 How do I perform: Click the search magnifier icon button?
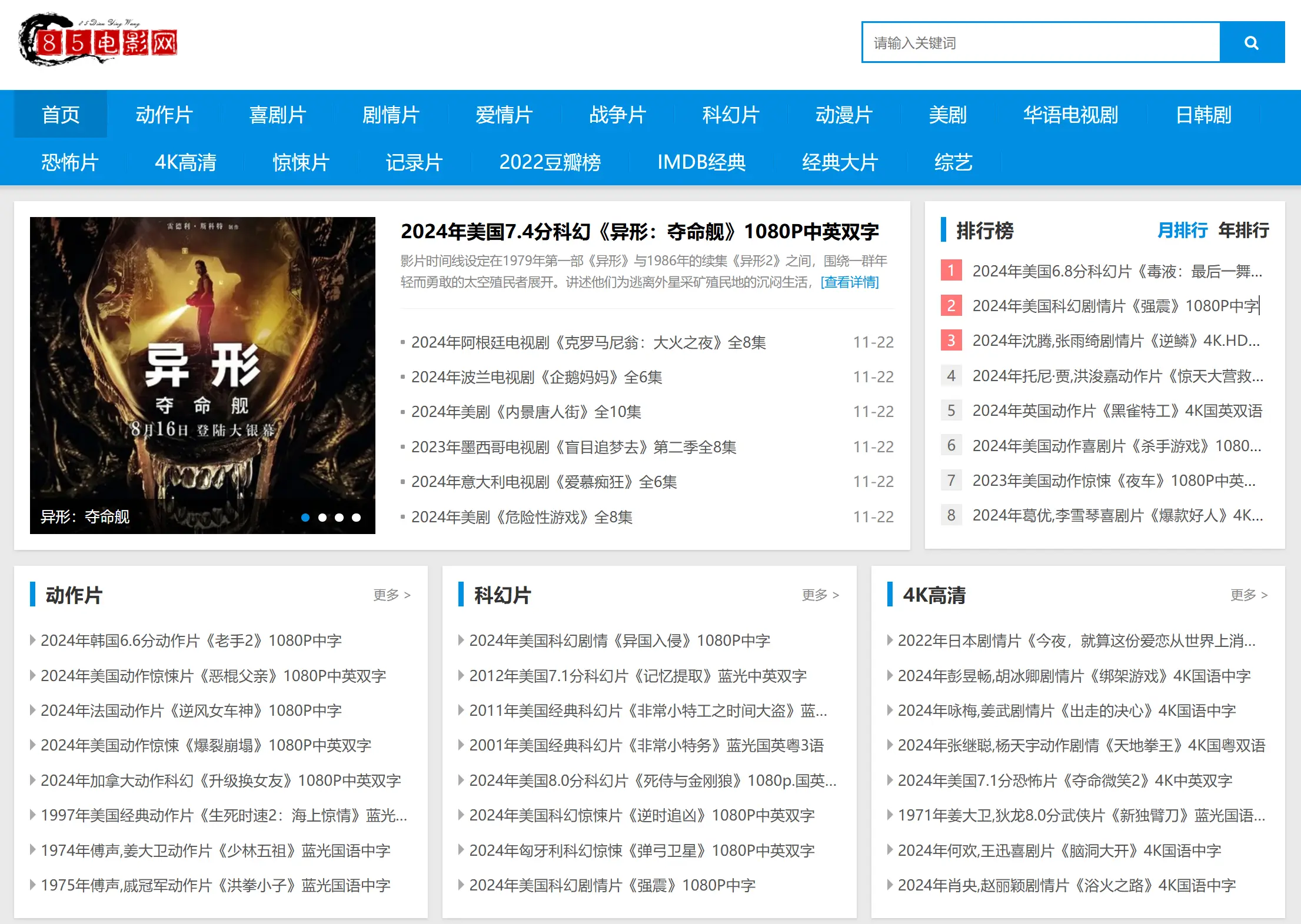coord(1251,42)
